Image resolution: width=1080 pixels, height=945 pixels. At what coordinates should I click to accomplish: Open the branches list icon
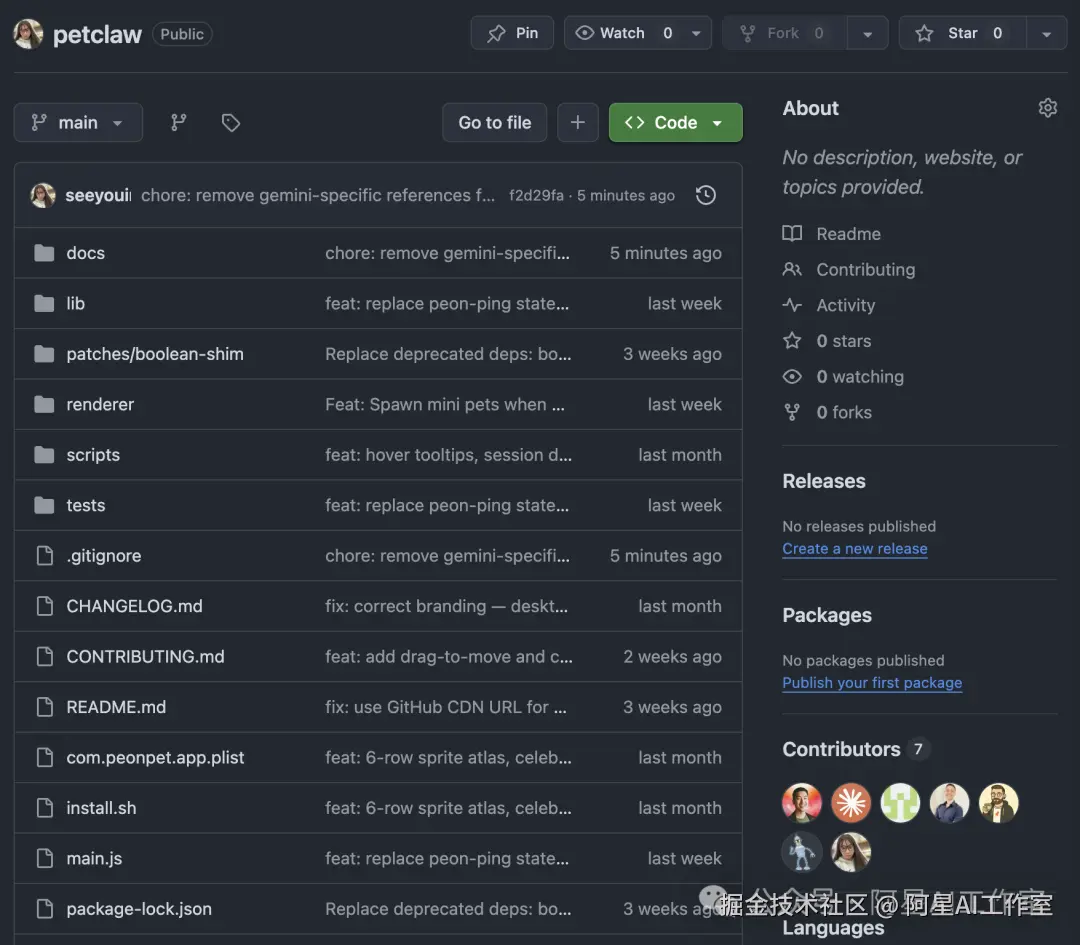(178, 123)
